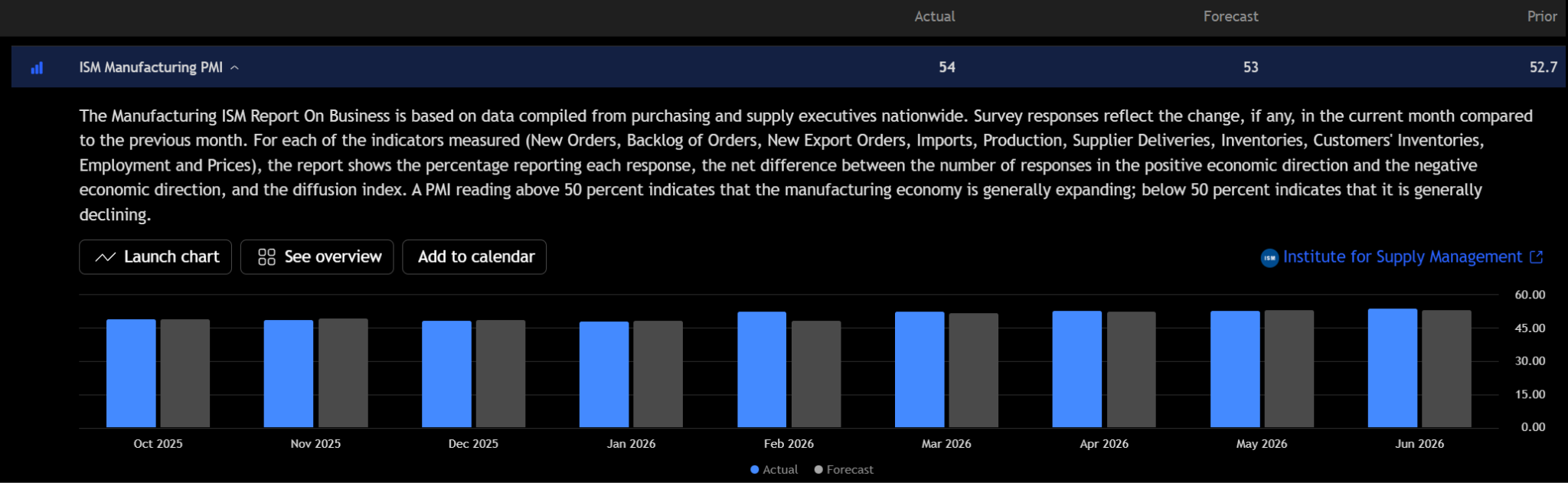Click the blue Actual bar for Dec 2025
The image size is (1568, 483).
click(446, 374)
